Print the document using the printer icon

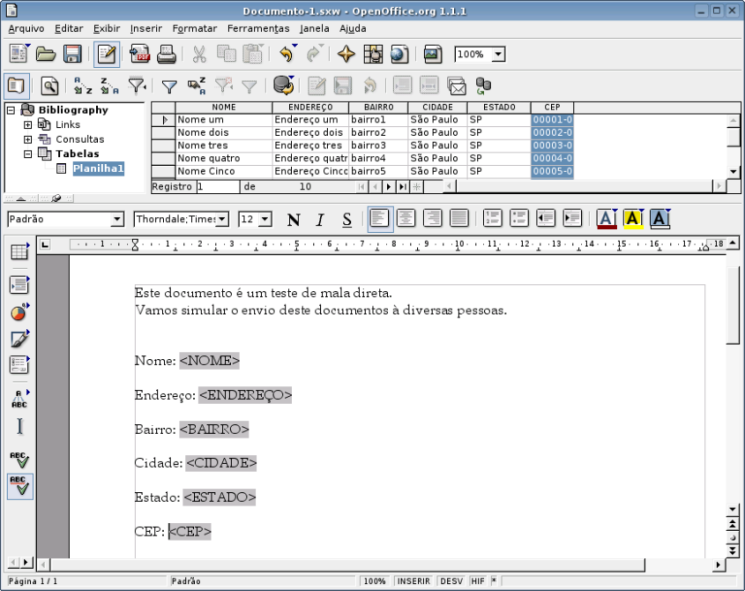166,54
